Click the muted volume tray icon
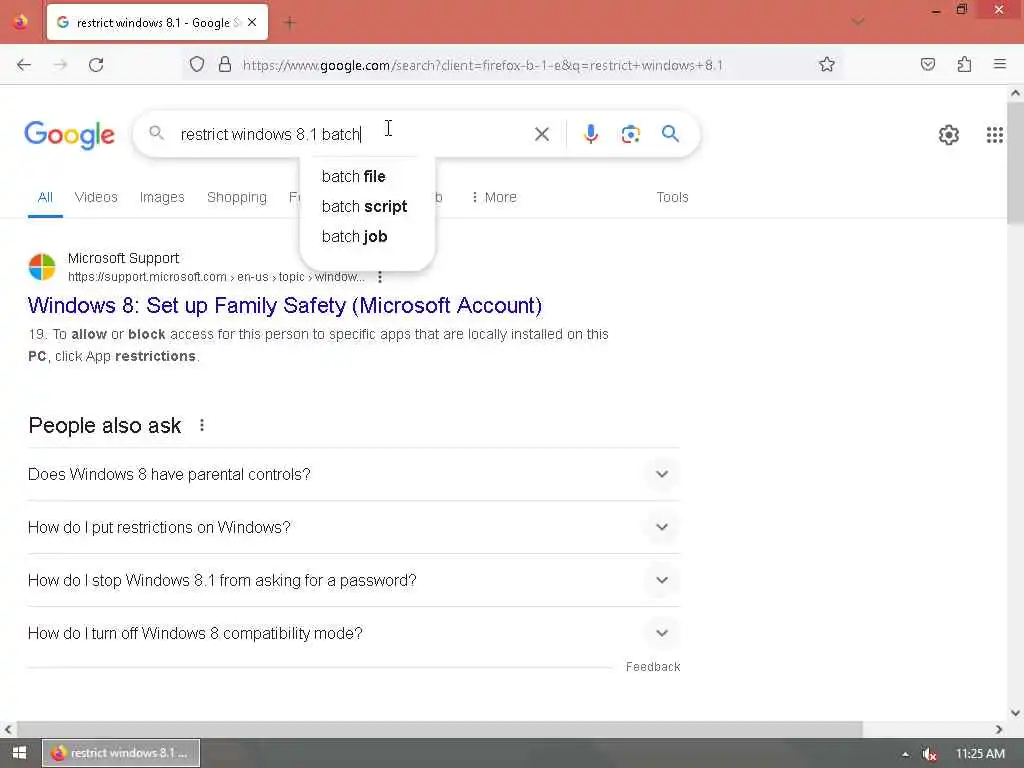Viewport: 1024px width, 768px height. tap(929, 754)
